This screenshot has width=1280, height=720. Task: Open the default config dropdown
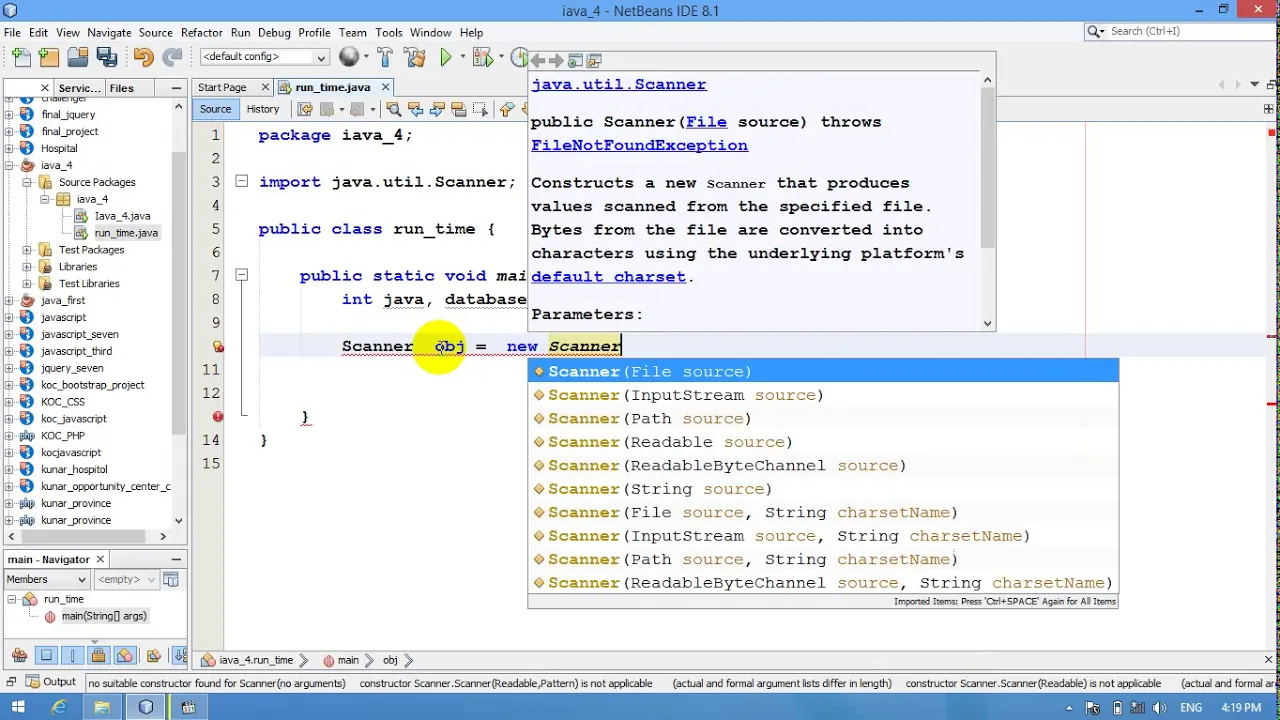click(264, 57)
